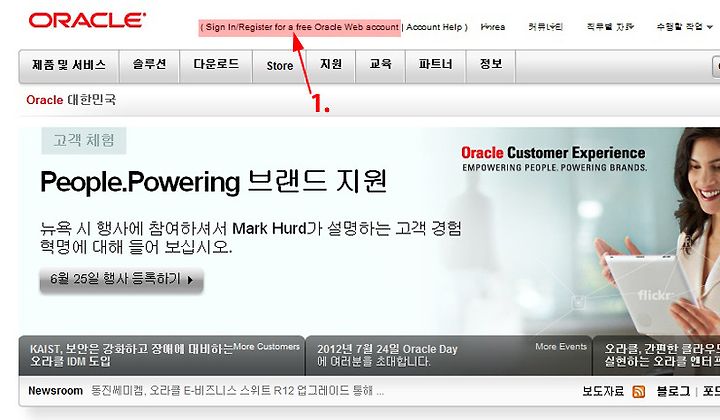Viewport: 720px width, 420px height.
Task: Open the 교육 menu
Action: (381, 65)
